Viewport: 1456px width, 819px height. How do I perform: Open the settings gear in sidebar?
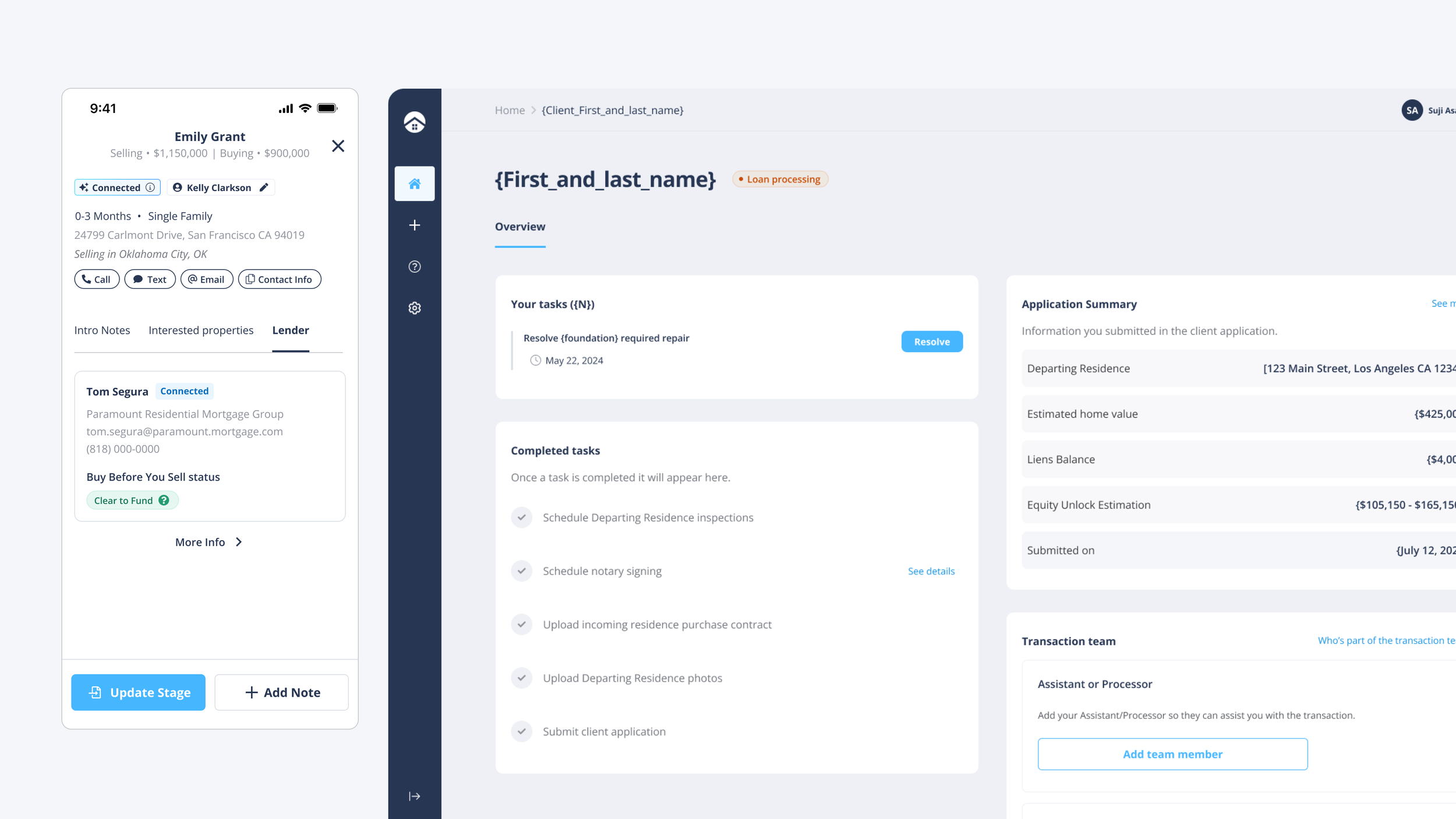414,308
